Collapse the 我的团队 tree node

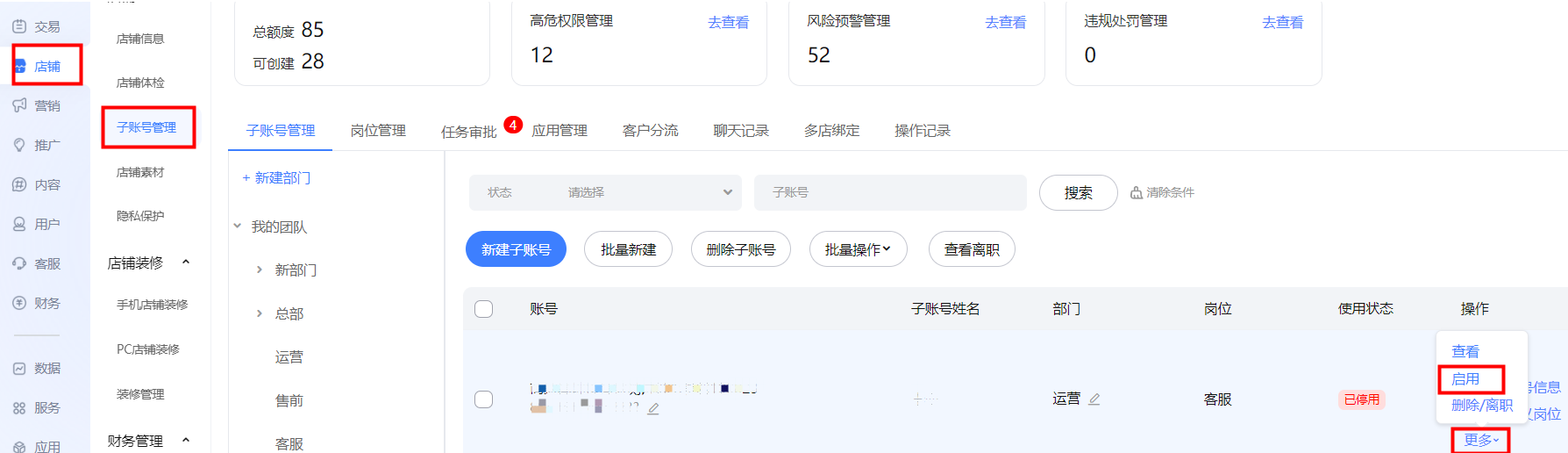(237, 226)
